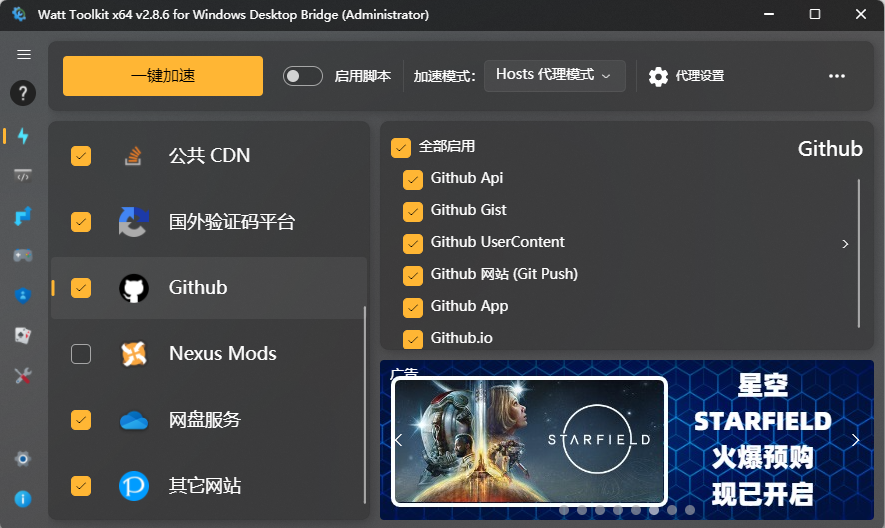Viewport: 885px width, 528px height.
Task: Click the Starfield advertisement banner
Action: 627,440
